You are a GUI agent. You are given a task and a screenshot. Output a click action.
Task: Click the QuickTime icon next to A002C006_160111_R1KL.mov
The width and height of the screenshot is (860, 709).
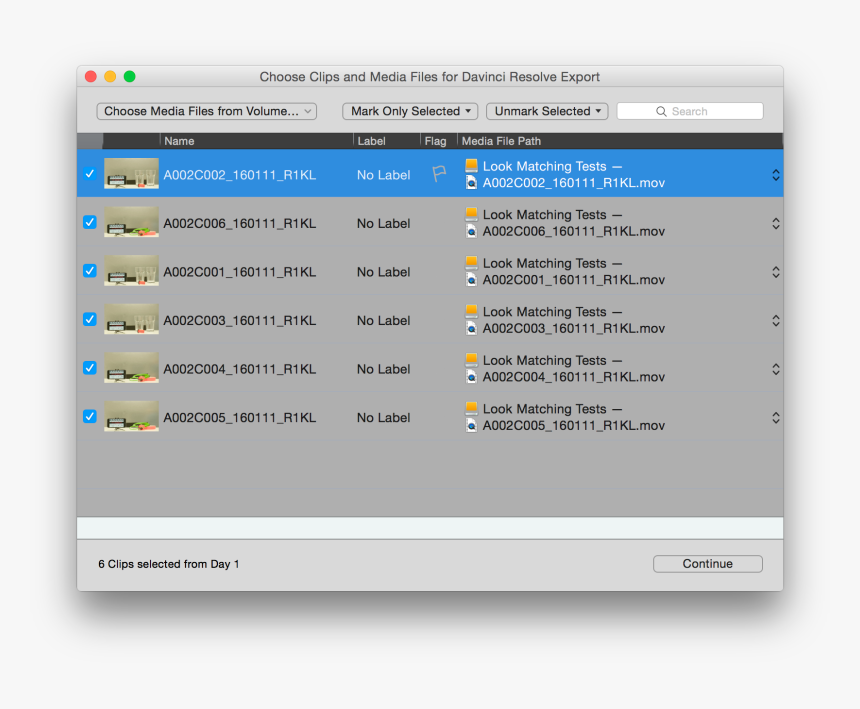pyautogui.click(x=471, y=231)
